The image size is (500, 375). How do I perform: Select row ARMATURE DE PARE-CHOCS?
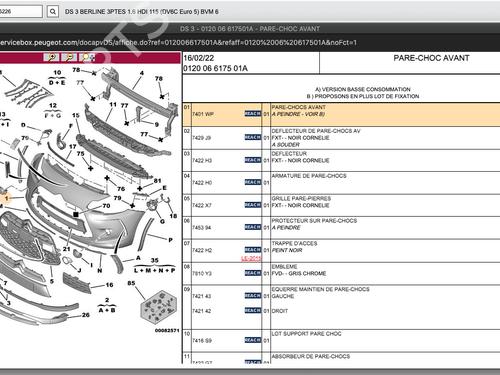click(x=341, y=183)
